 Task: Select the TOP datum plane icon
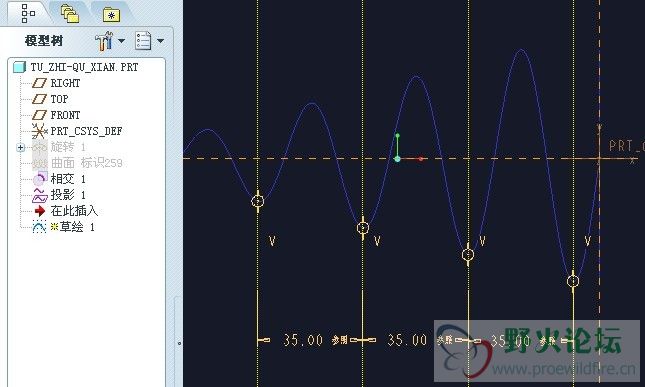(39, 99)
